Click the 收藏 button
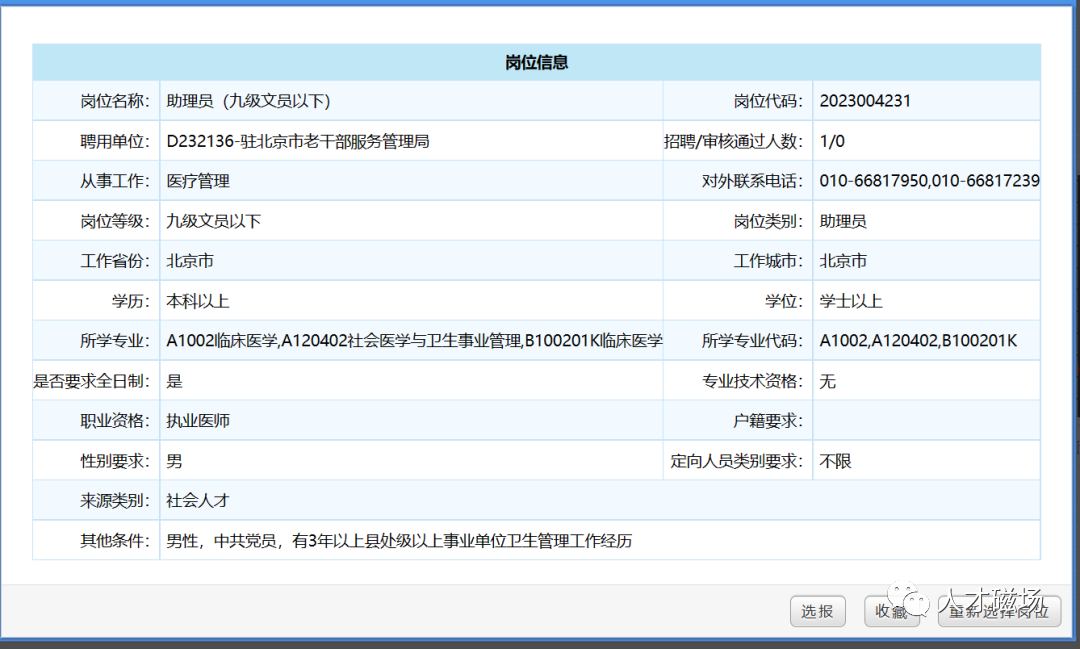The image size is (1080, 649). [892, 611]
